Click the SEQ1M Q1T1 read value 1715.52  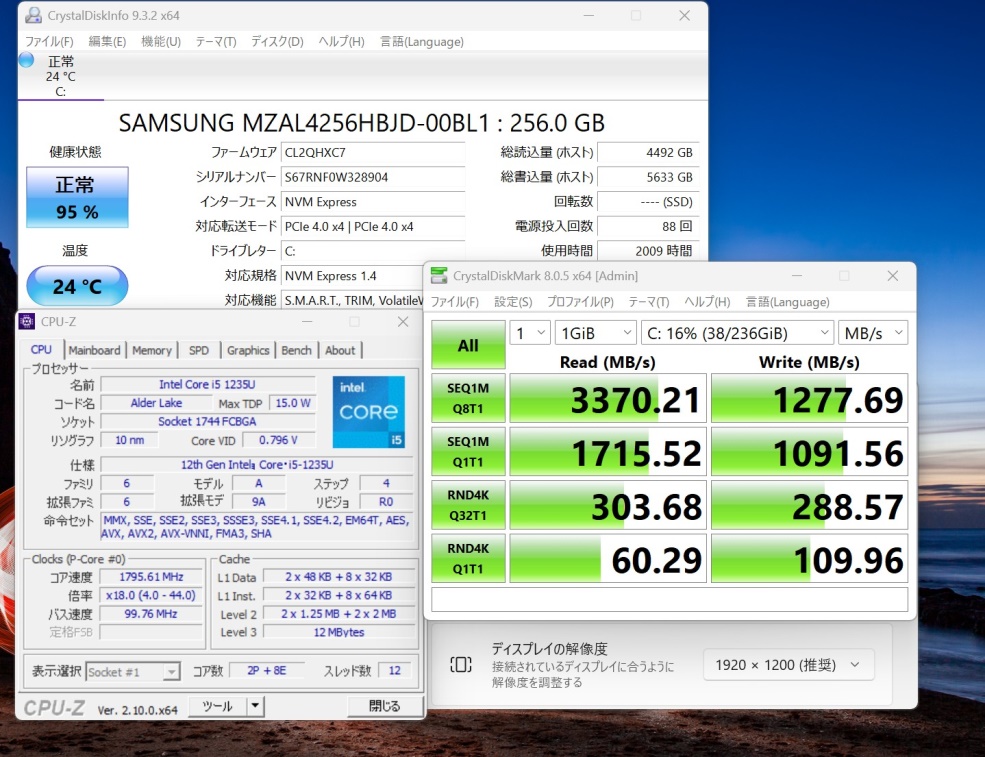click(608, 452)
